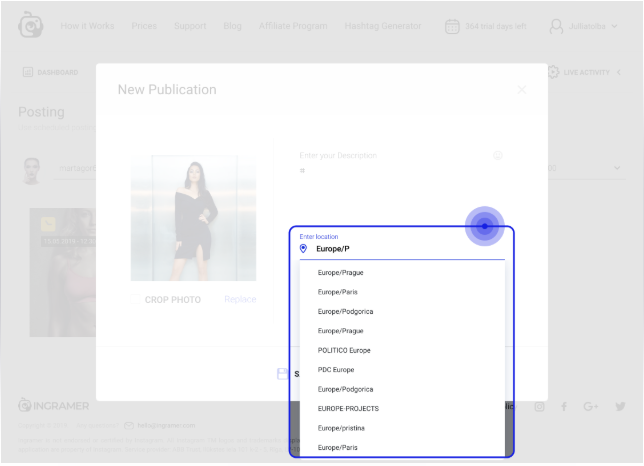Go to the Dashboard tab
The image size is (644, 466).
(x=58, y=72)
